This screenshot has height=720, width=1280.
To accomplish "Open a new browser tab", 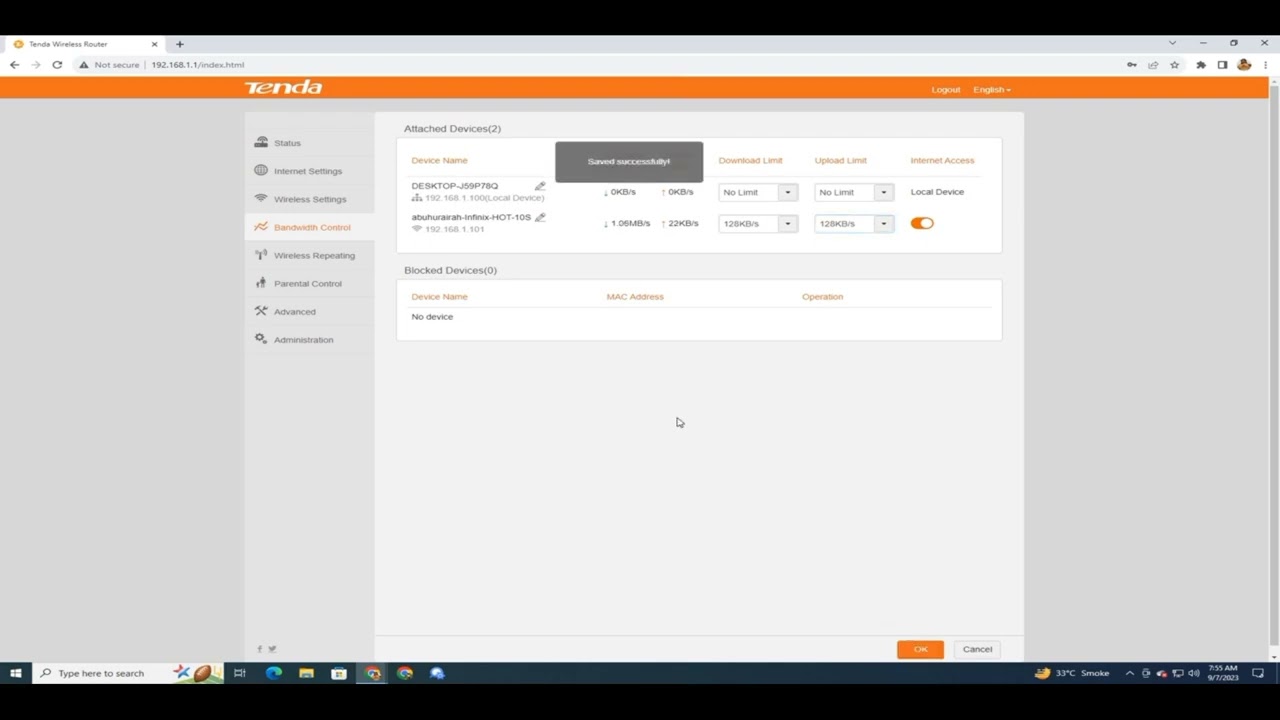I will coord(180,44).
